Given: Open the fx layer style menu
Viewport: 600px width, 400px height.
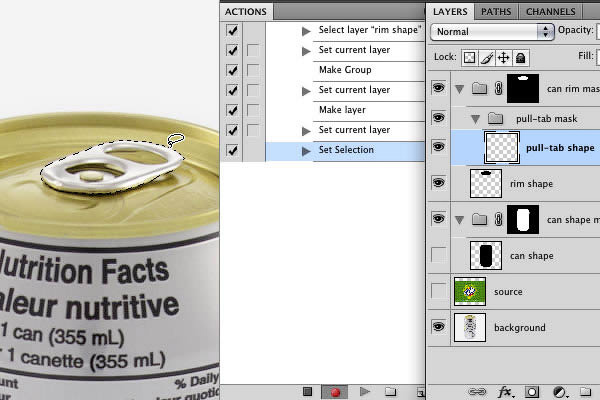Looking at the screenshot, I should [506, 392].
